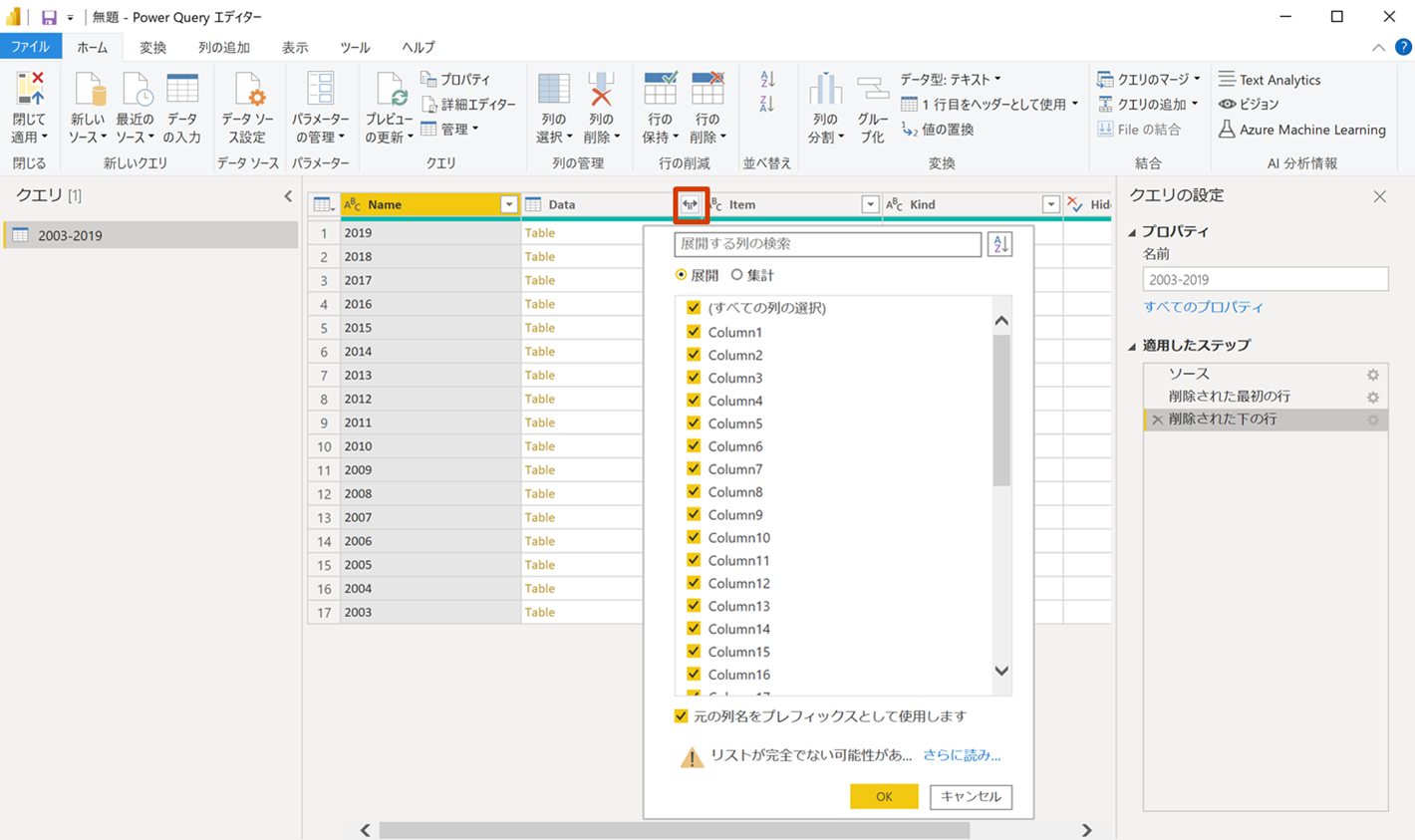Open the Kind column filter dropdown
The height and width of the screenshot is (840, 1415).
1050,204
